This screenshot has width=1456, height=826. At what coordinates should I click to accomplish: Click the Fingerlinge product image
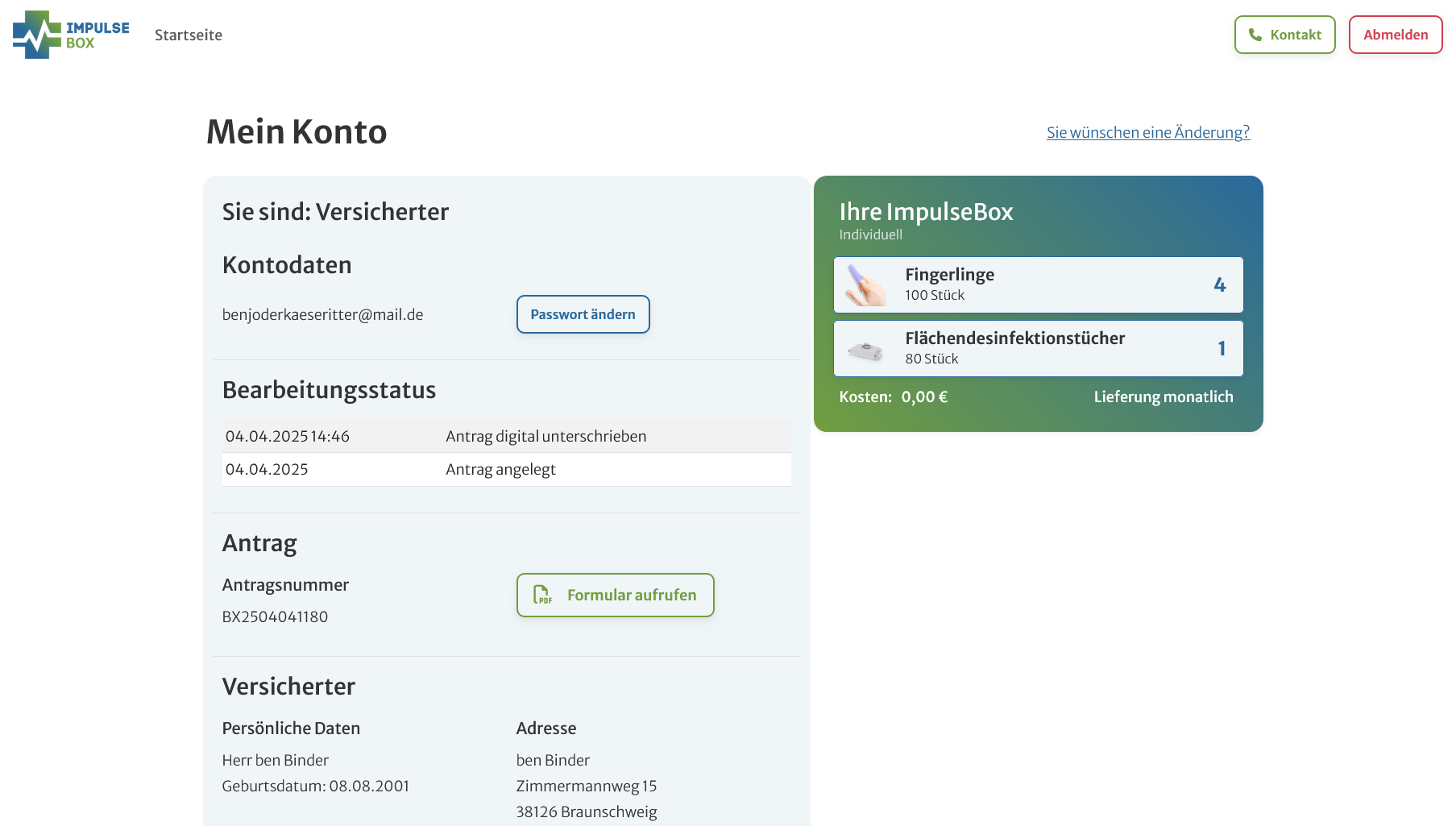pos(865,285)
